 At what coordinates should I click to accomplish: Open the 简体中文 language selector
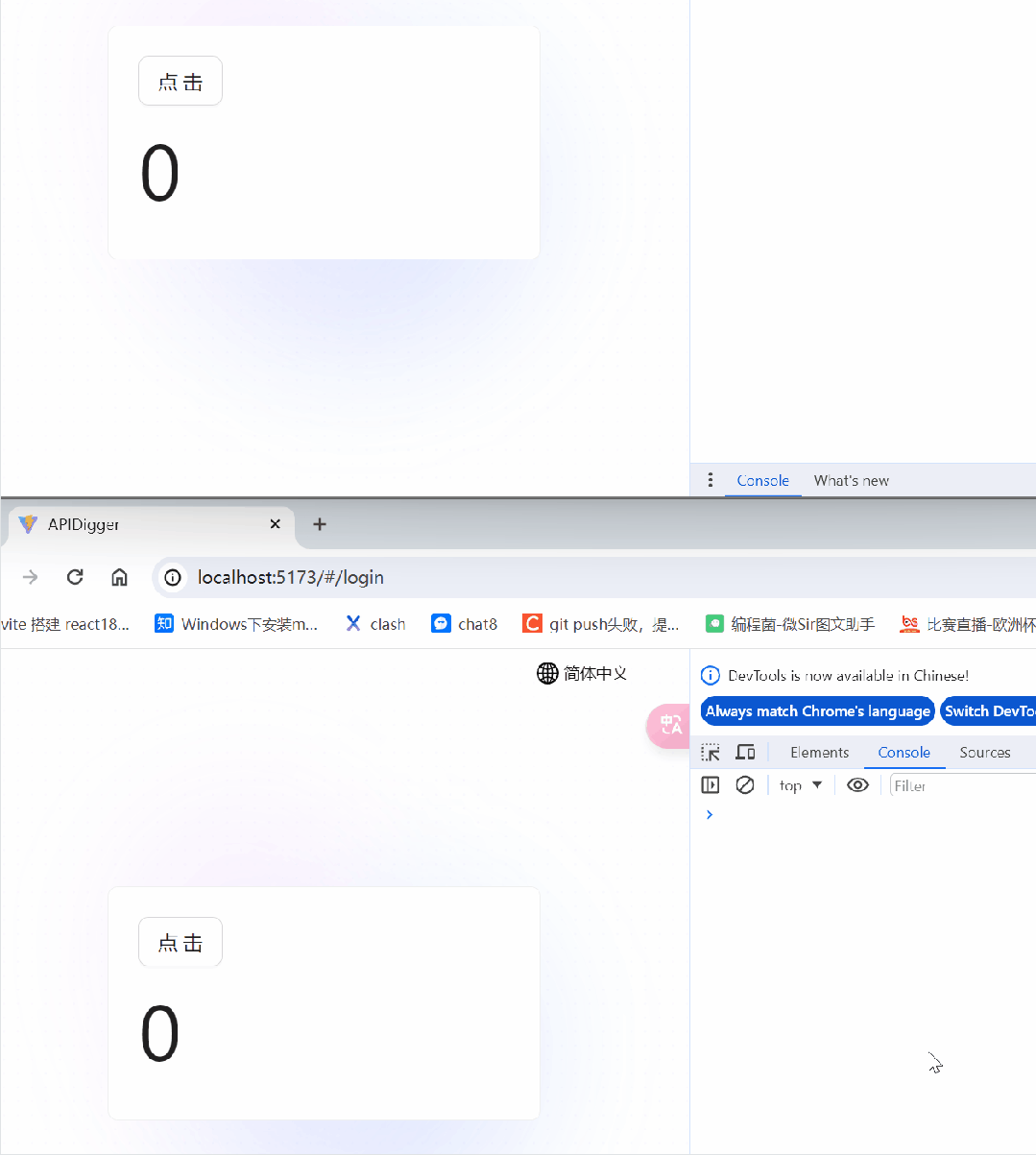click(582, 673)
